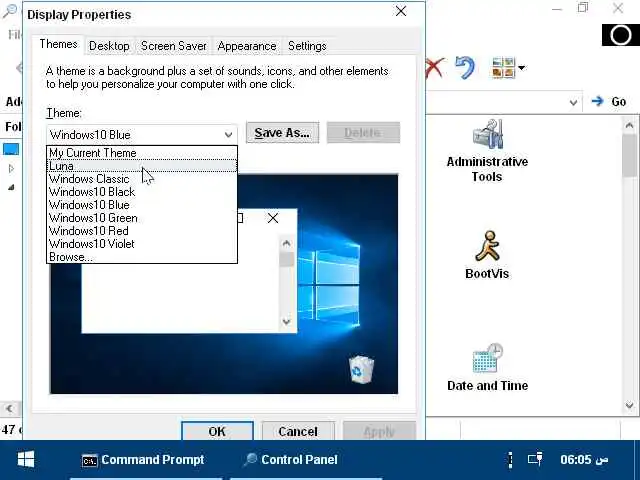640x480 pixels.
Task: Choose Windows10 Blue in the dropdown list
Action: [x=142, y=205]
